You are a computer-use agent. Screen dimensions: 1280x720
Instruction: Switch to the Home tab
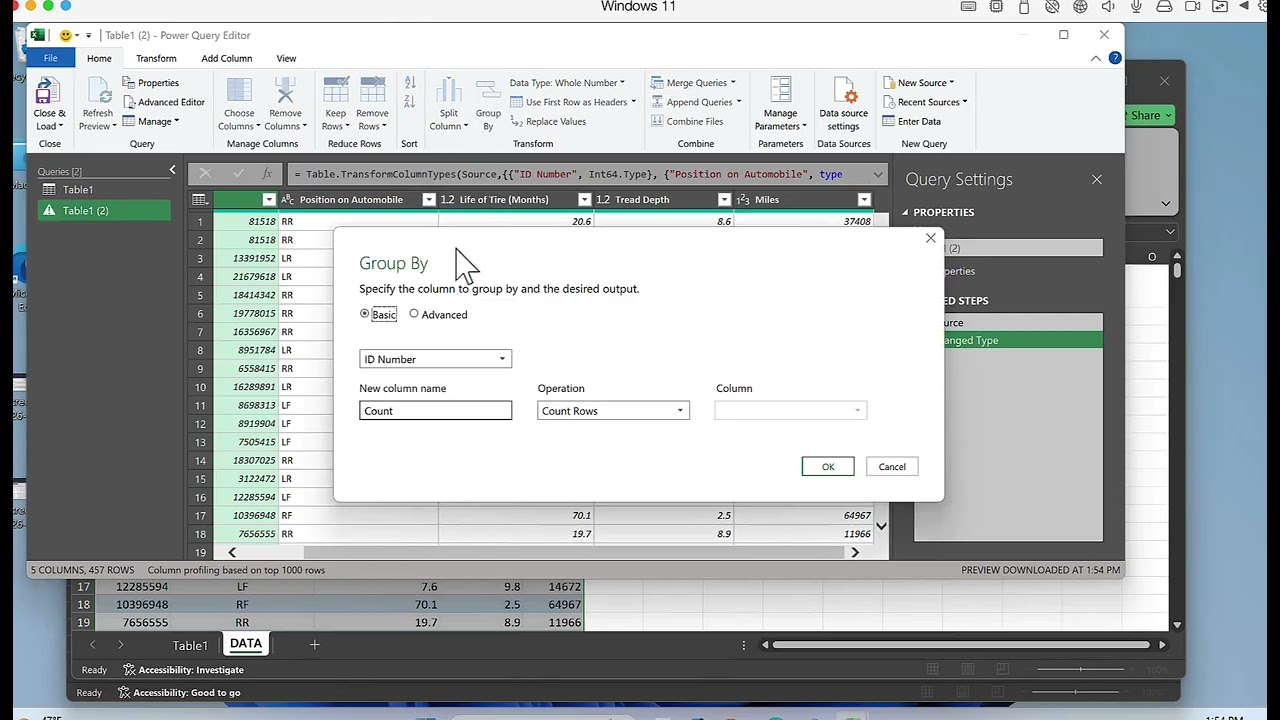tap(99, 58)
